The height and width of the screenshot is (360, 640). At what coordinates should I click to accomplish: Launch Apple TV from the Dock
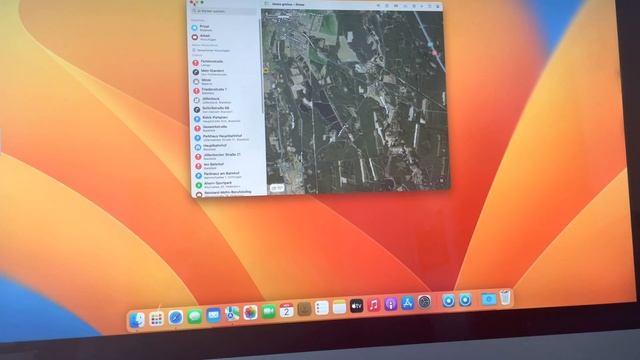[356, 306]
